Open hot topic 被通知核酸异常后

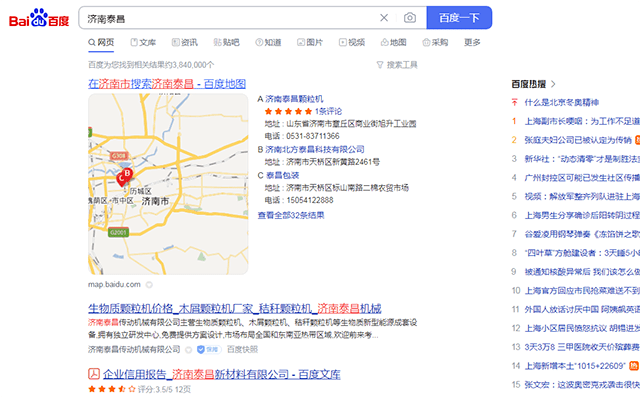click(582, 272)
